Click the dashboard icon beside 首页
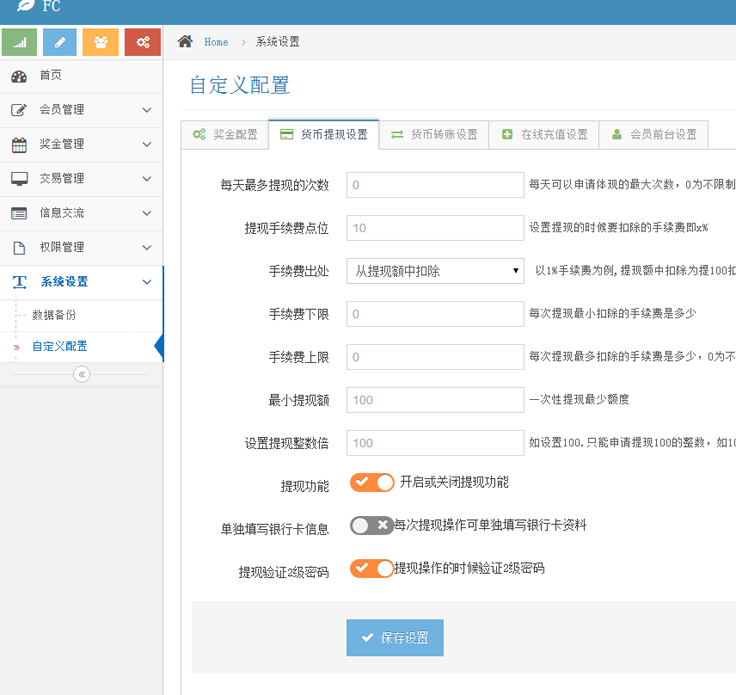This screenshot has height=695, width=736. click(x=19, y=76)
